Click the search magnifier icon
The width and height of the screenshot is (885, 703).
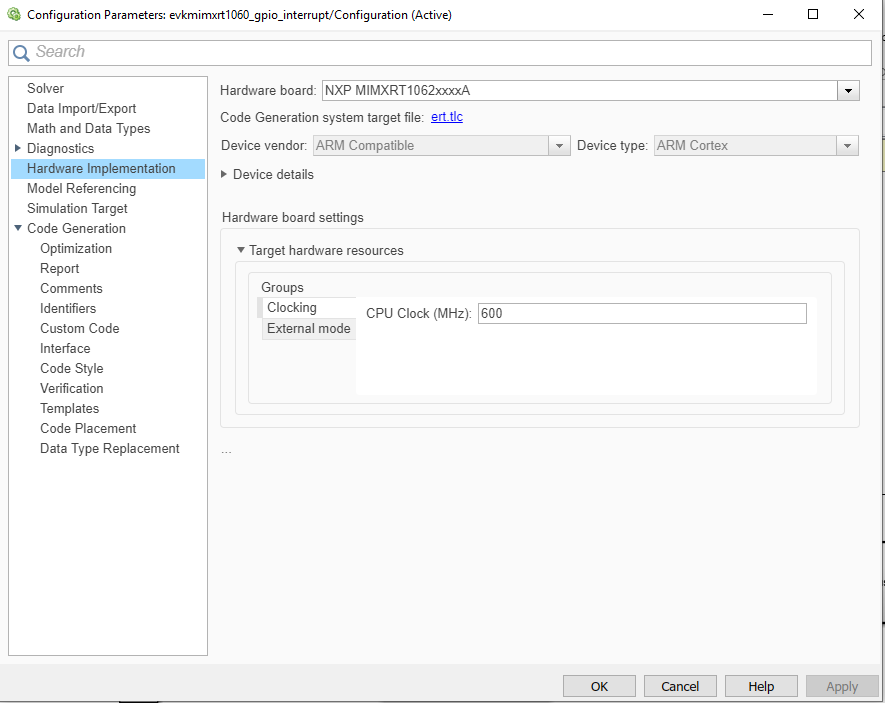click(21, 53)
